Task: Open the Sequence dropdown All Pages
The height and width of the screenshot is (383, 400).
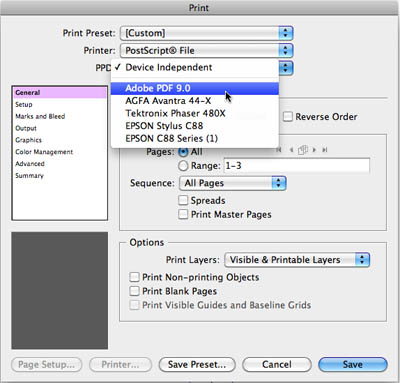Action: [x=233, y=183]
